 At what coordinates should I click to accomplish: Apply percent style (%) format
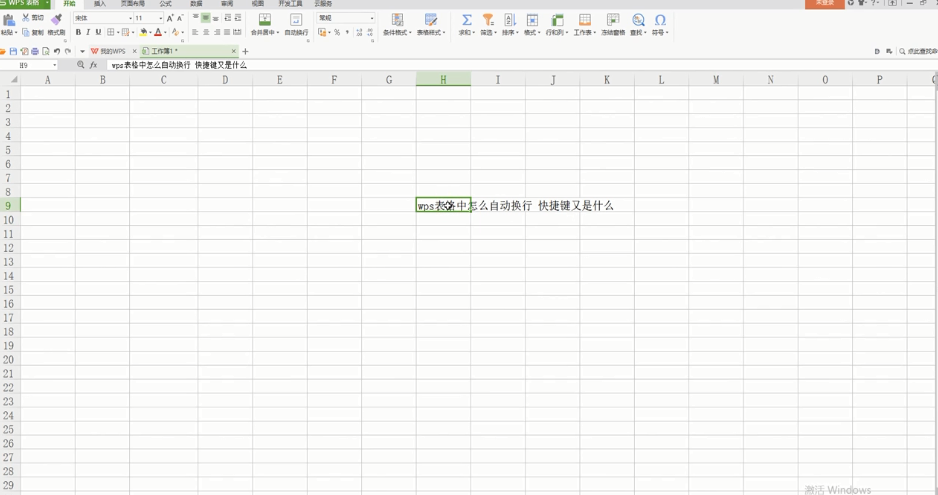[x=337, y=32]
